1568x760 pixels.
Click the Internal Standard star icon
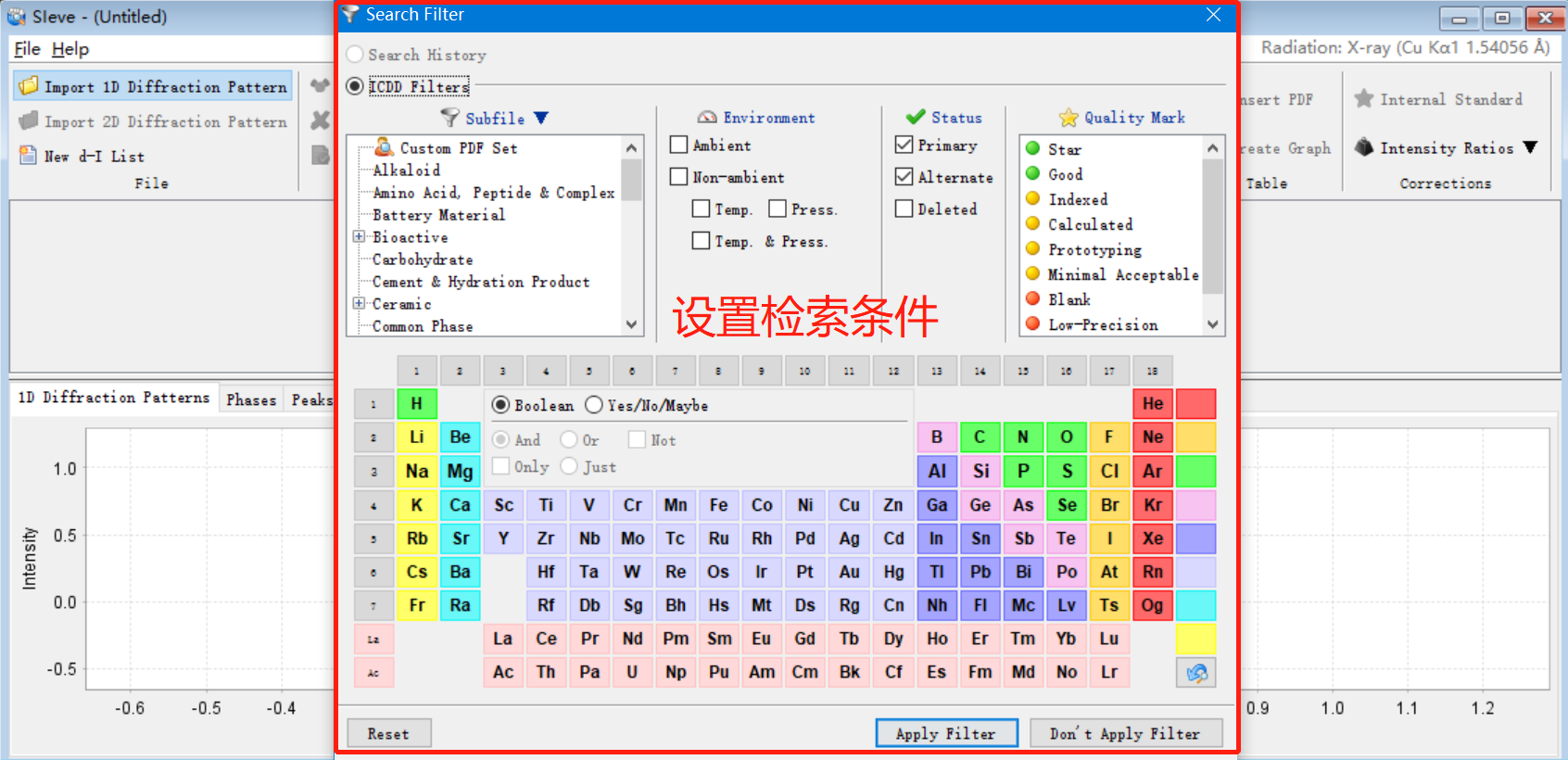coord(1363,98)
